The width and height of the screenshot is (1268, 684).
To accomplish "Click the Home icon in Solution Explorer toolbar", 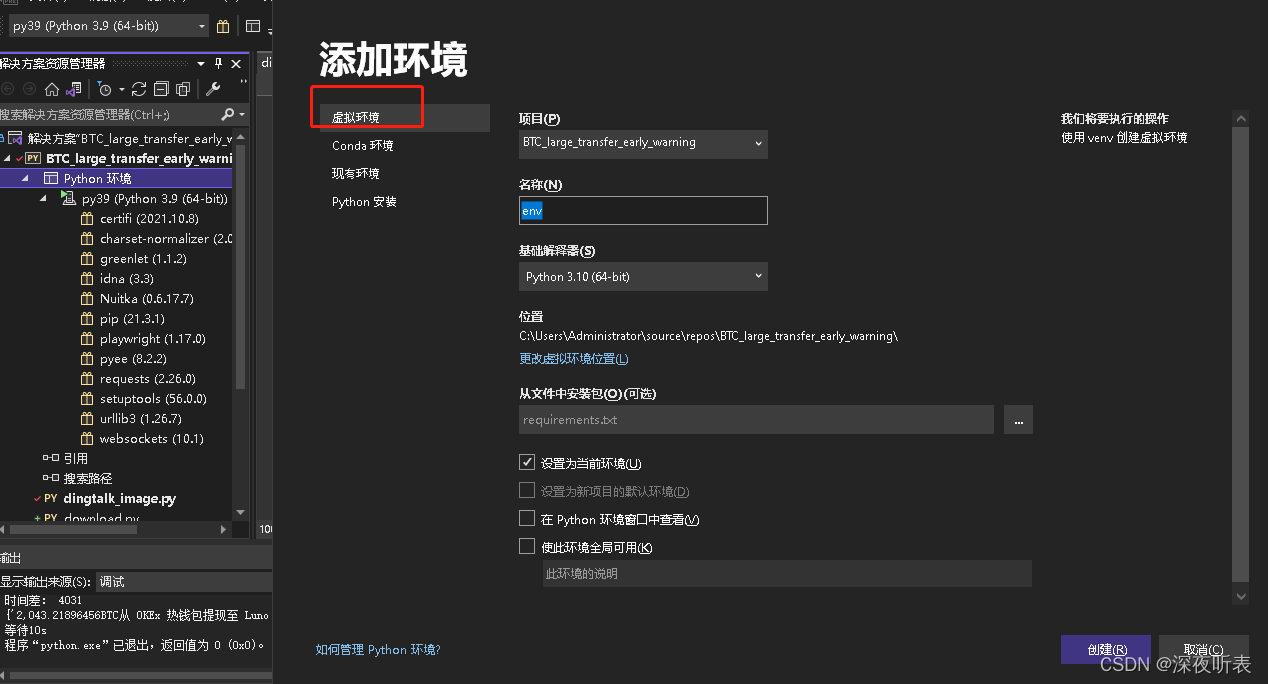I will (x=51, y=89).
